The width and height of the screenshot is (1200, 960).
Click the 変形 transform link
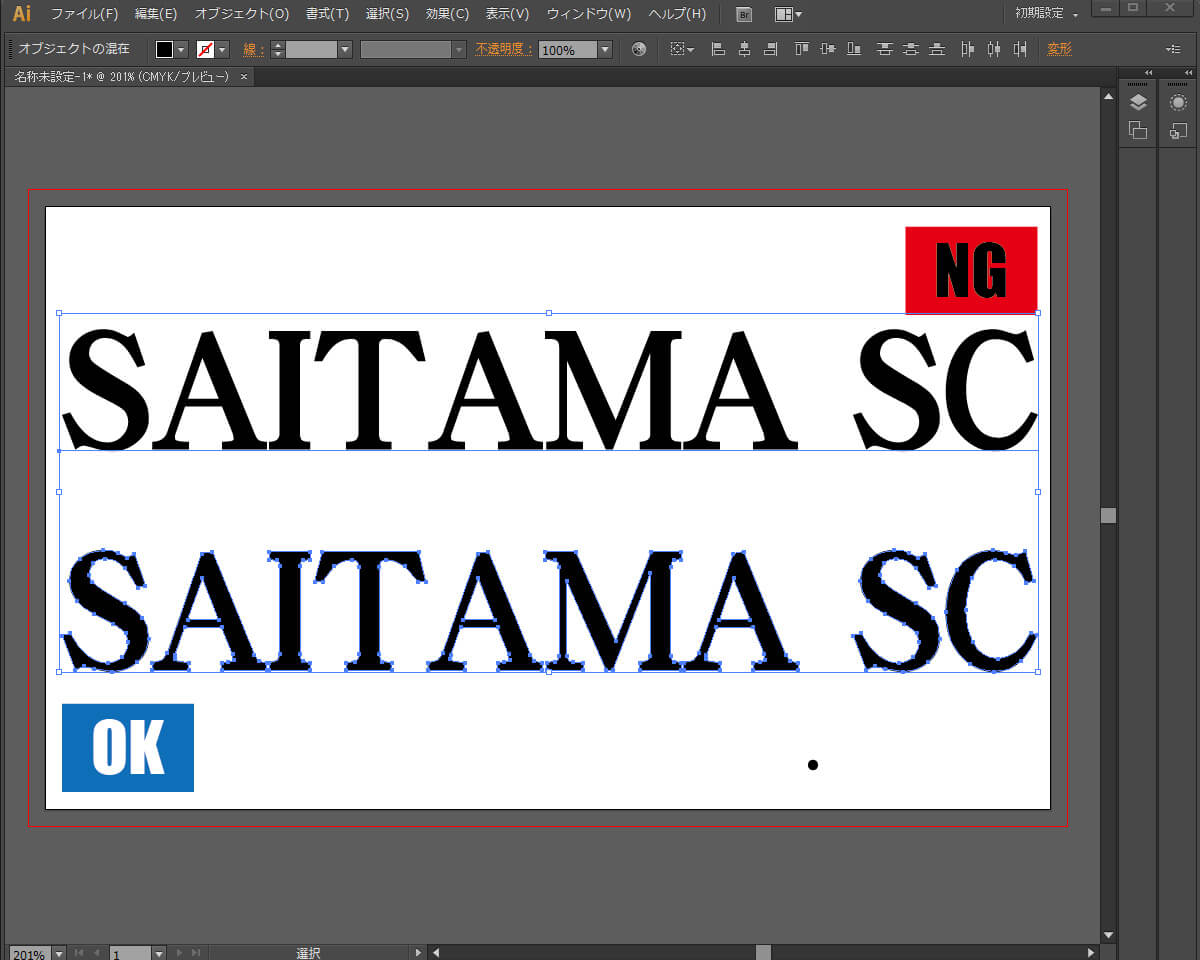click(x=1059, y=49)
